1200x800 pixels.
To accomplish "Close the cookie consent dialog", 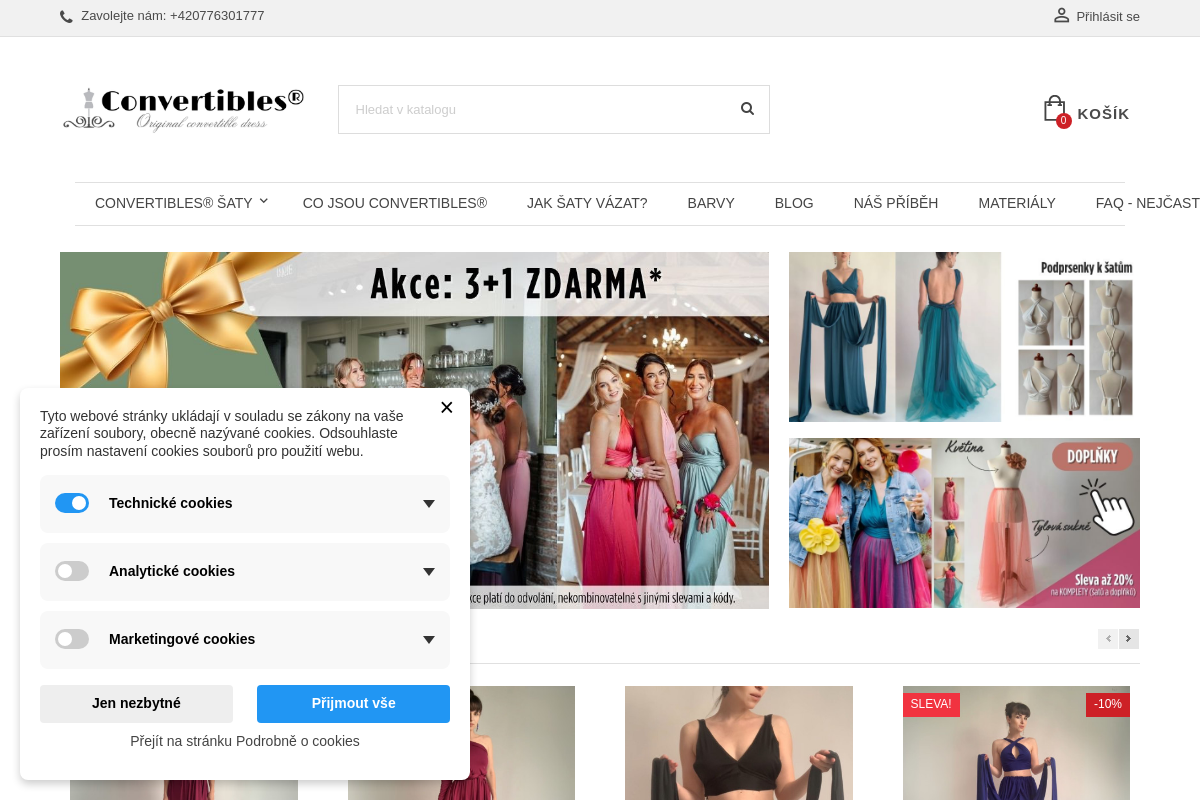I will point(446,407).
